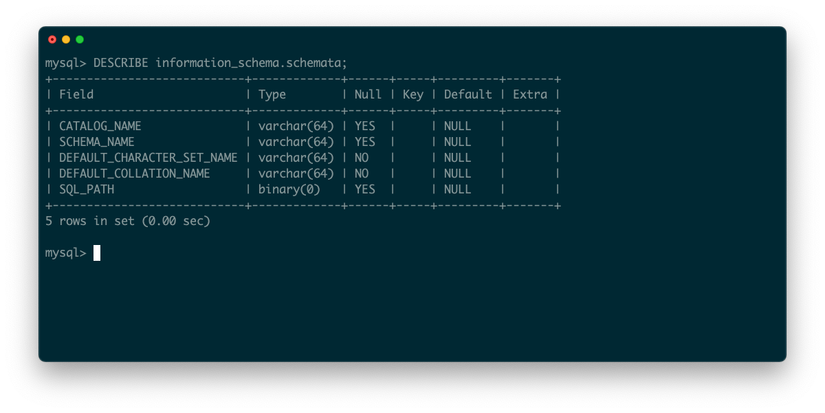Maximize the terminal using the green button
Viewport: 825px width, 413px height.
[x=80, y=40]
